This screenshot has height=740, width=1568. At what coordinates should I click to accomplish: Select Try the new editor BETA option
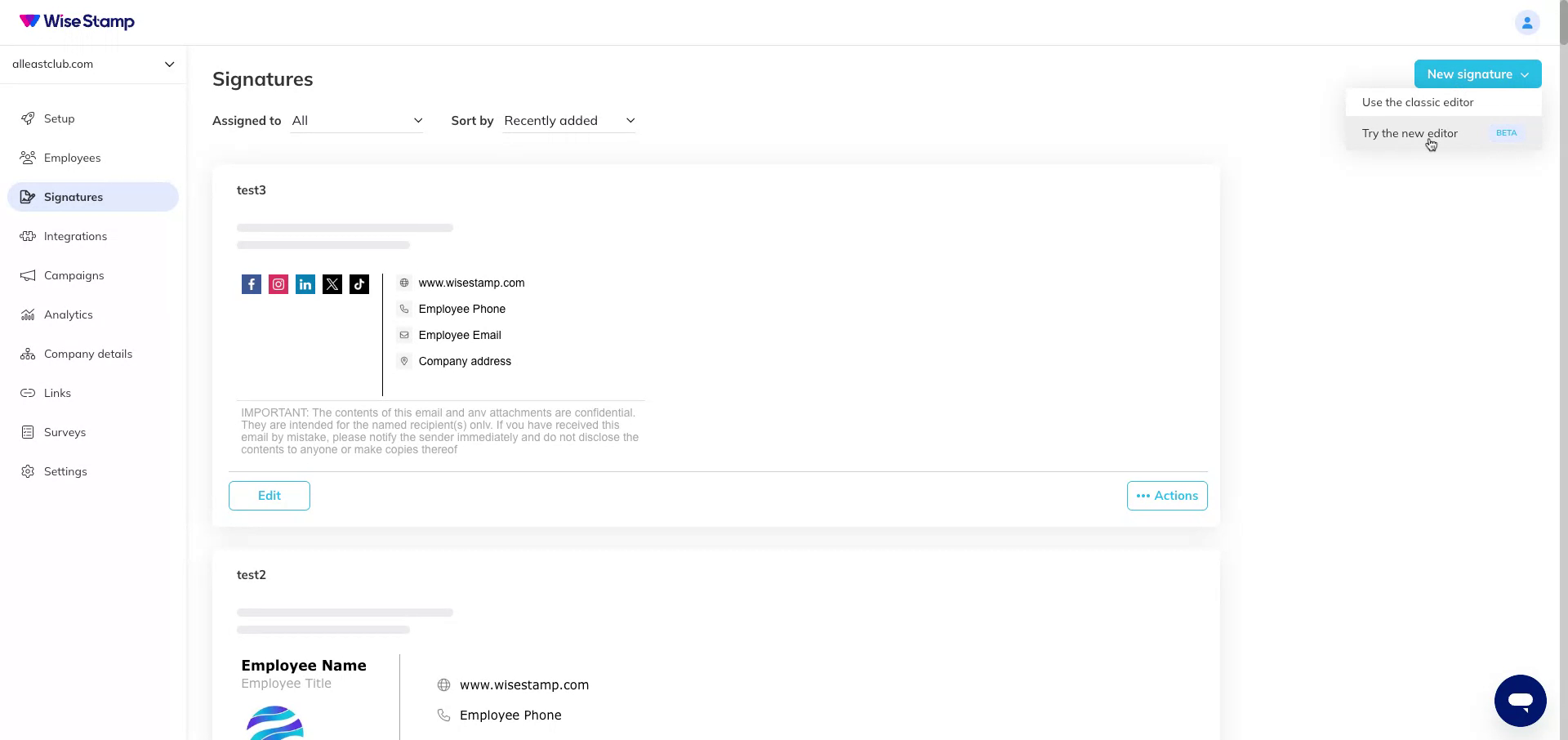pyautogui.click(x=1410, y=133)
